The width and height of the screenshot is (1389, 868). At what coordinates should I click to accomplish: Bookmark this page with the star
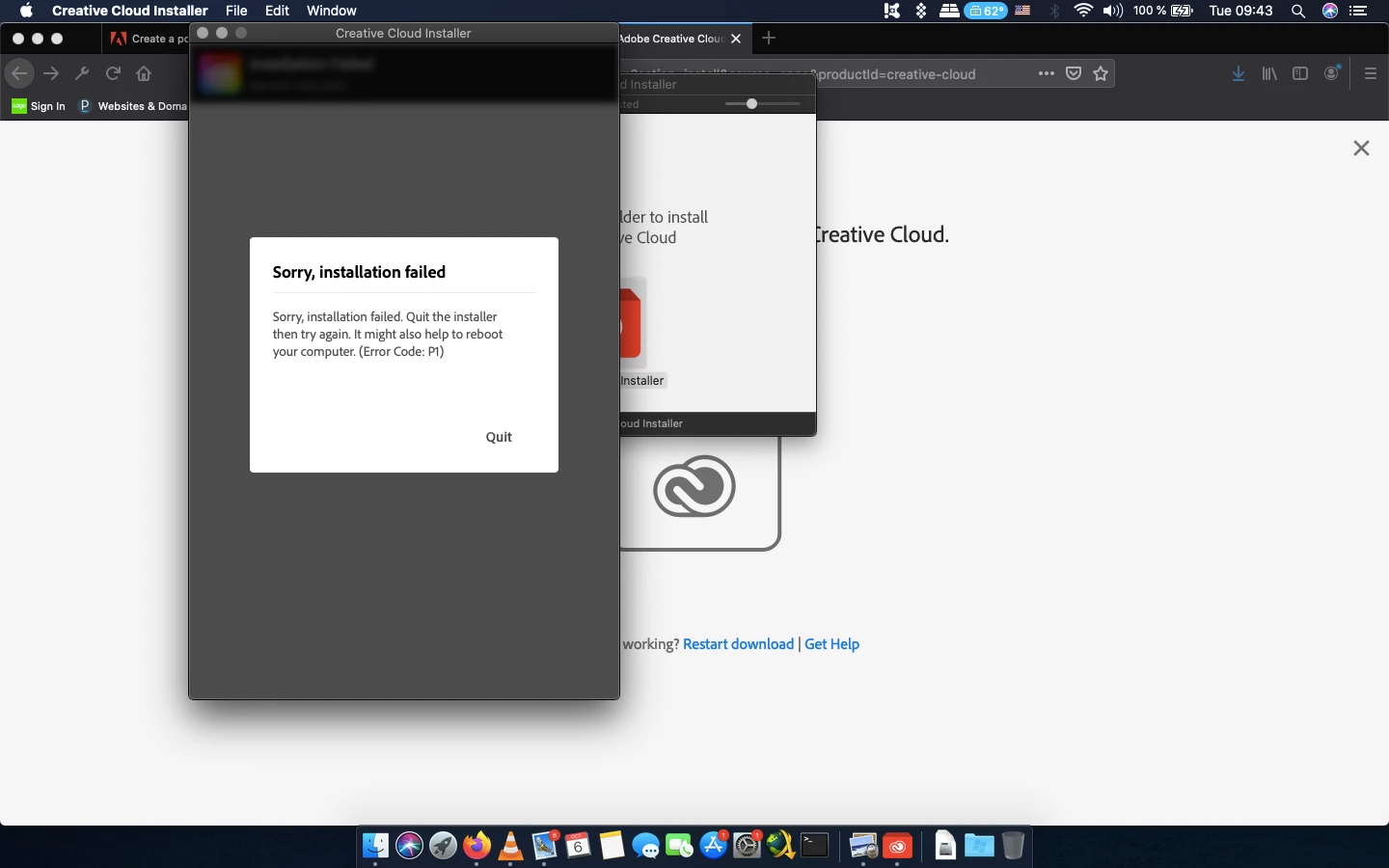coord(1101,73)
